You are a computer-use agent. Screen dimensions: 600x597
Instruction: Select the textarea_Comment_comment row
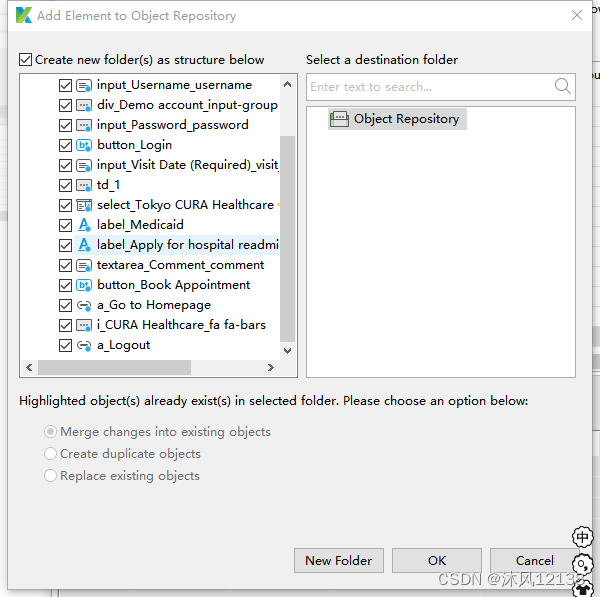pos(181,265)
